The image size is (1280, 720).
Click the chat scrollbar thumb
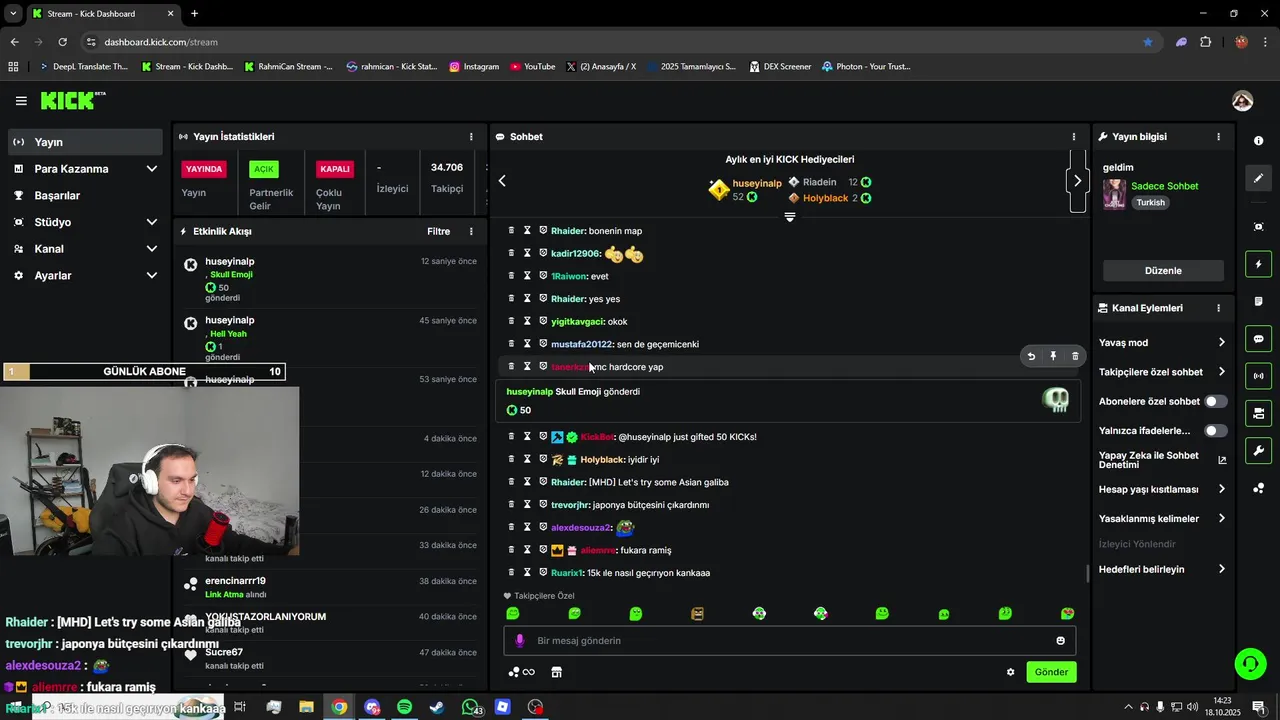[1088, 574]
